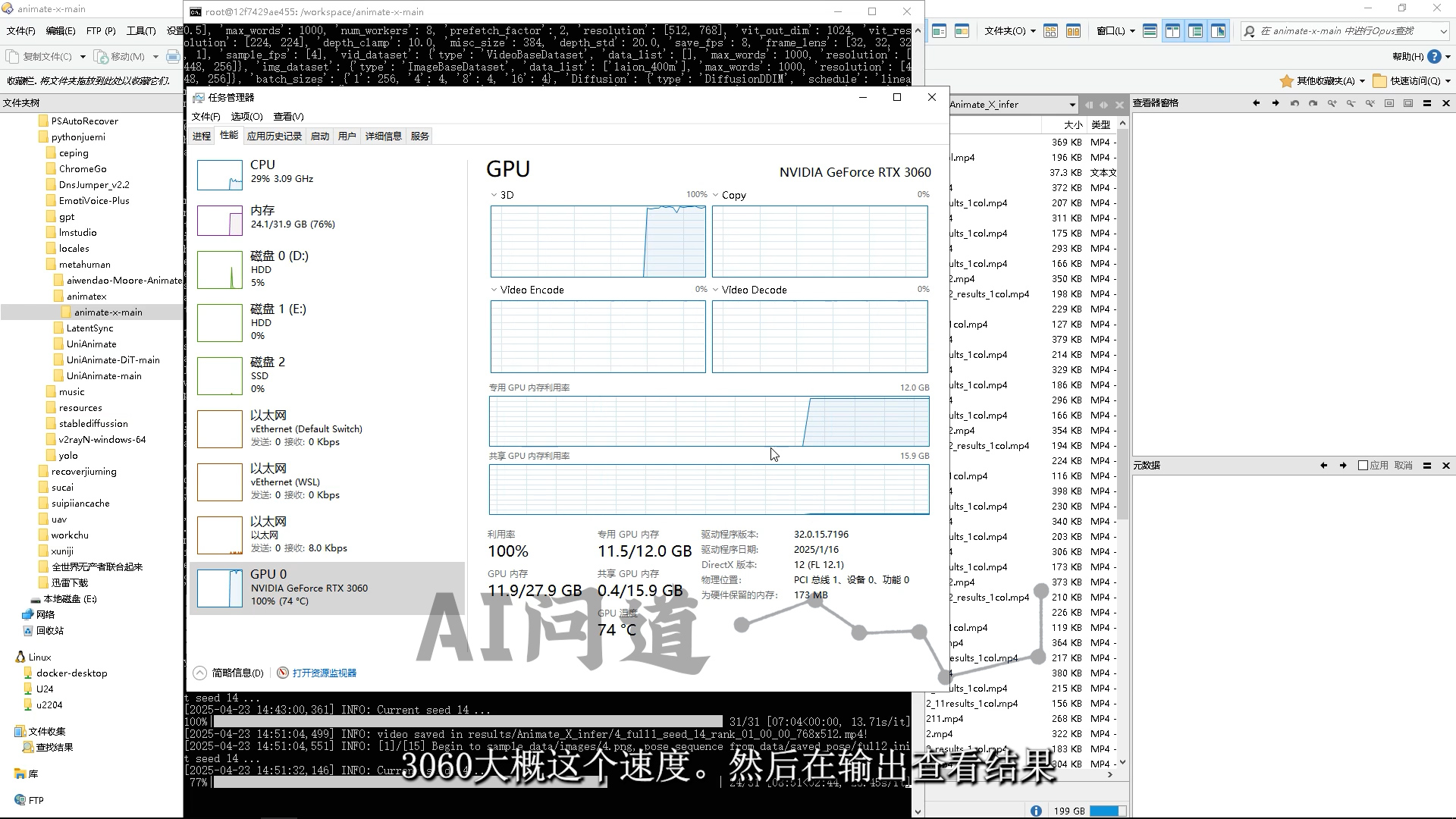Open the Animate_X_infer path dropdown
The image size is (1456, 819).
coord(1072,105)
